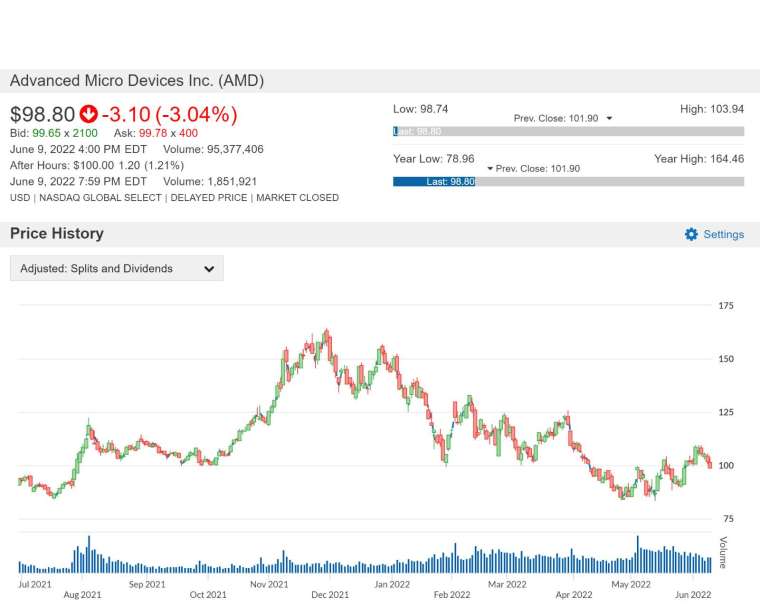
Task: Click the Aug 2021 axis label
Action: (x=82, y=595)
